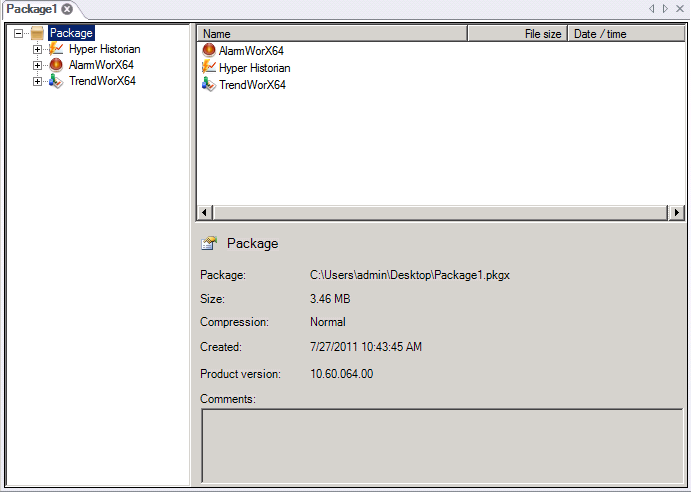Viewport: 691px width, 492px height.
Task: Click the TrendWorX64 icon in file list
Action: tap(208, 84)
